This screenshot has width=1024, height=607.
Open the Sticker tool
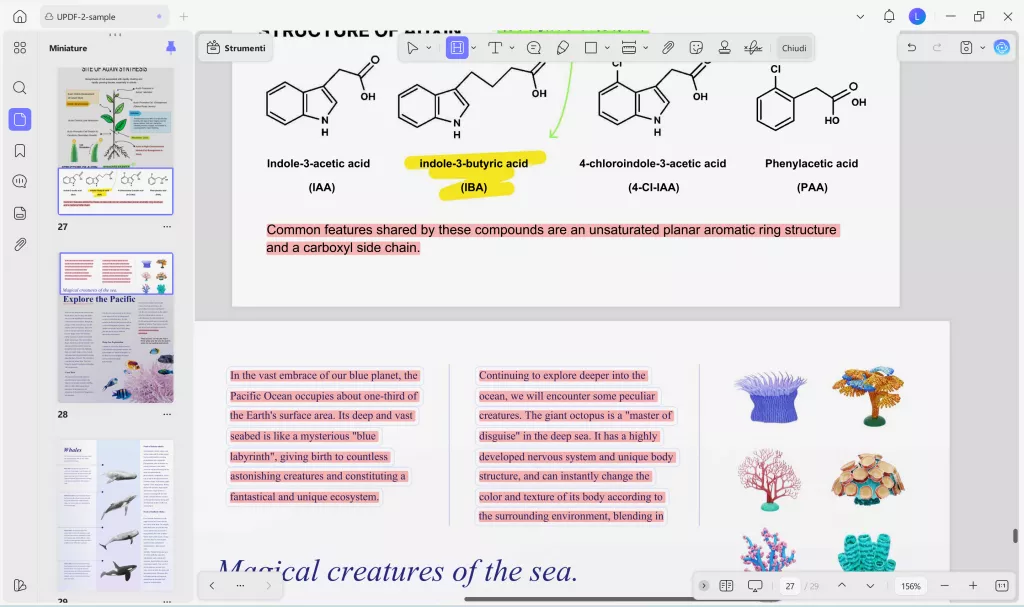click(x=696, y=47)
